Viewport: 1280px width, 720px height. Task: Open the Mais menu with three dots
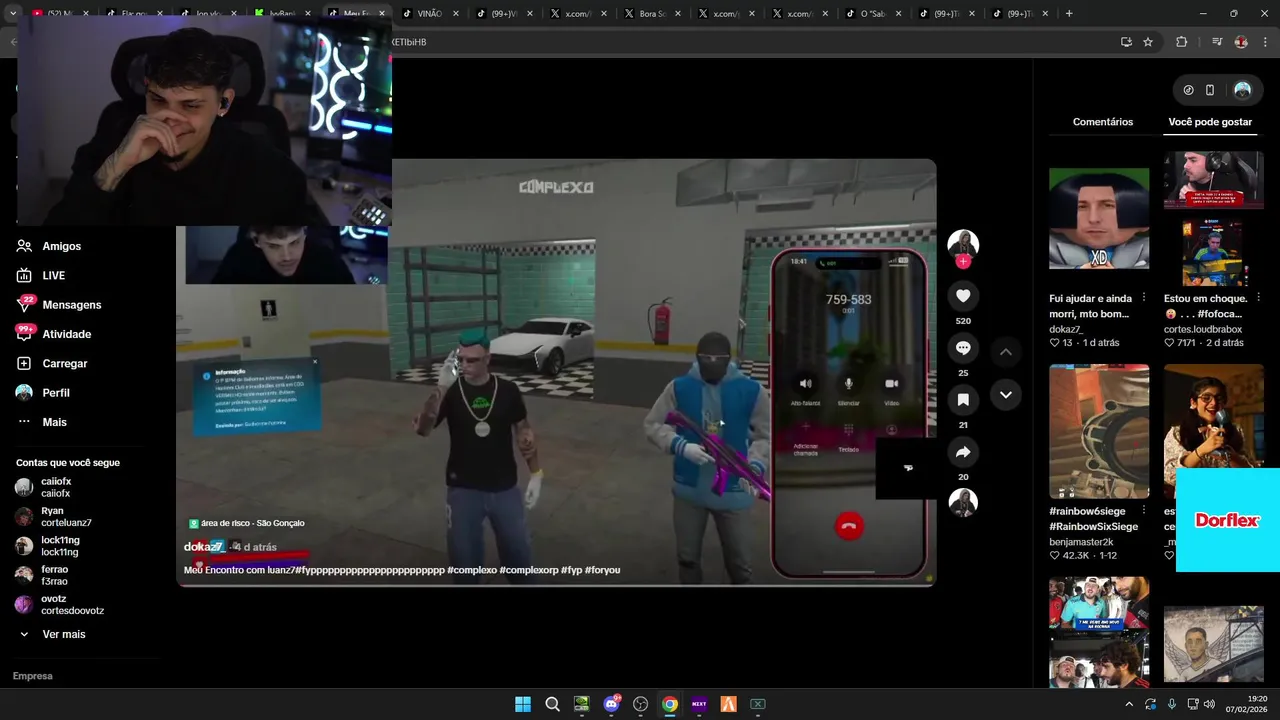tap(54, 422)
